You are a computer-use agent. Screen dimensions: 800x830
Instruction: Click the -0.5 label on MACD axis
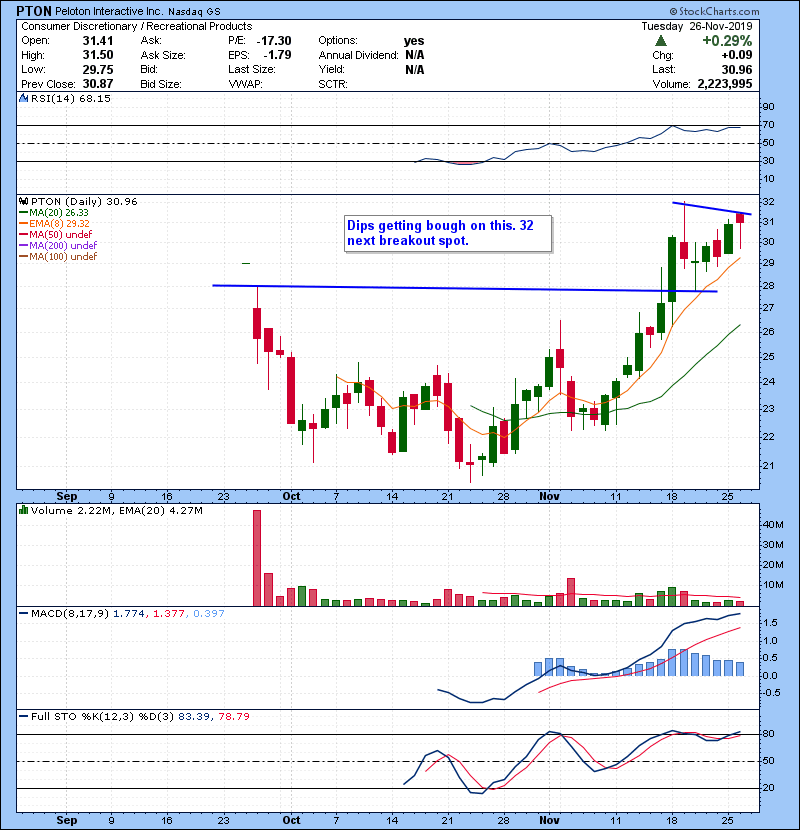click(x=769, y=693)
